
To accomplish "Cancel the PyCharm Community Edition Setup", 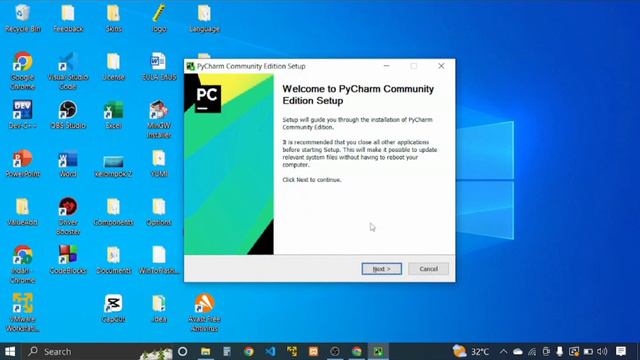I will point(428,269).
